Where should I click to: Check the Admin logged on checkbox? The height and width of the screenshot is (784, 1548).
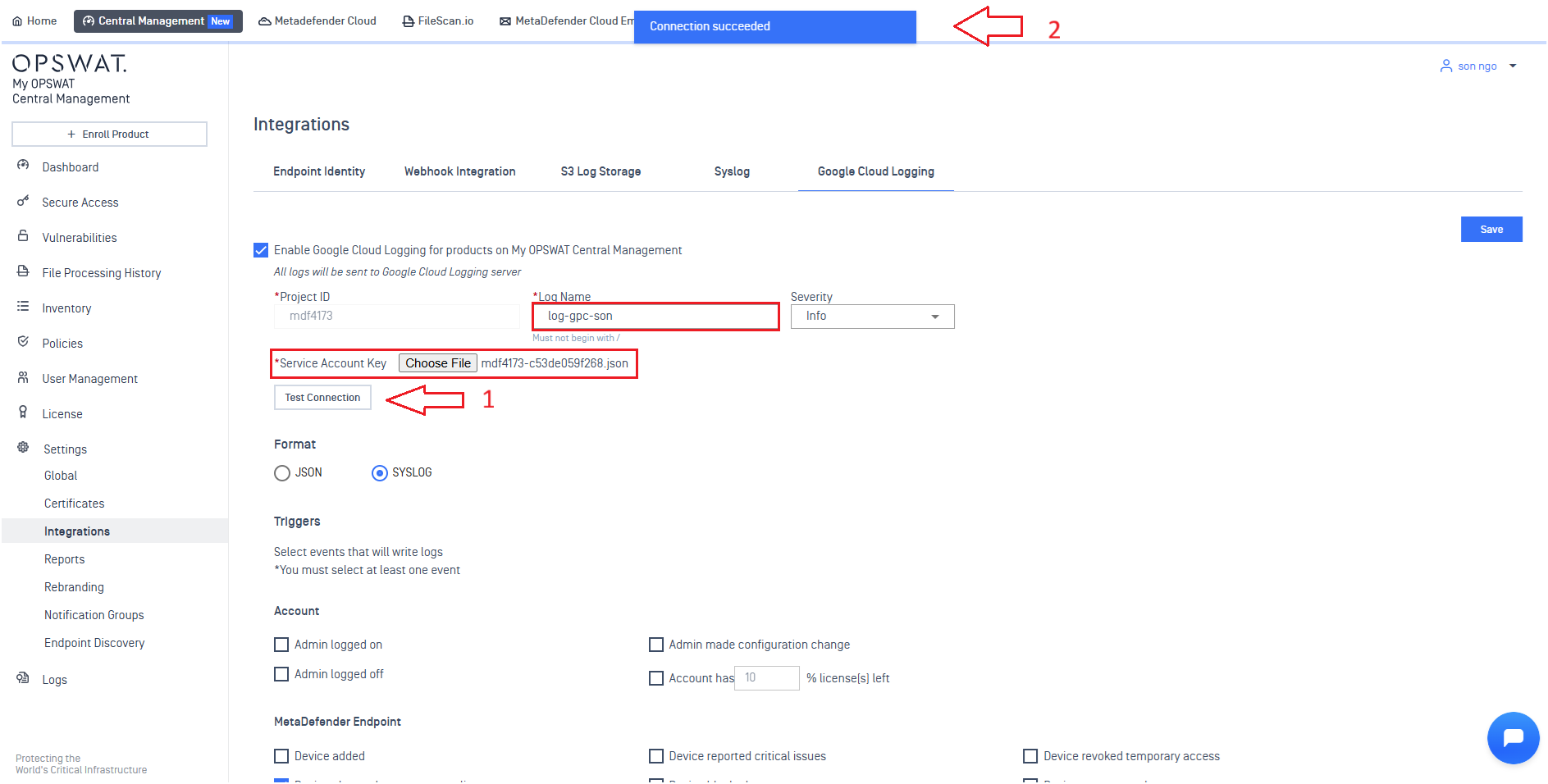pyautogui.click(x=281, y=645)
